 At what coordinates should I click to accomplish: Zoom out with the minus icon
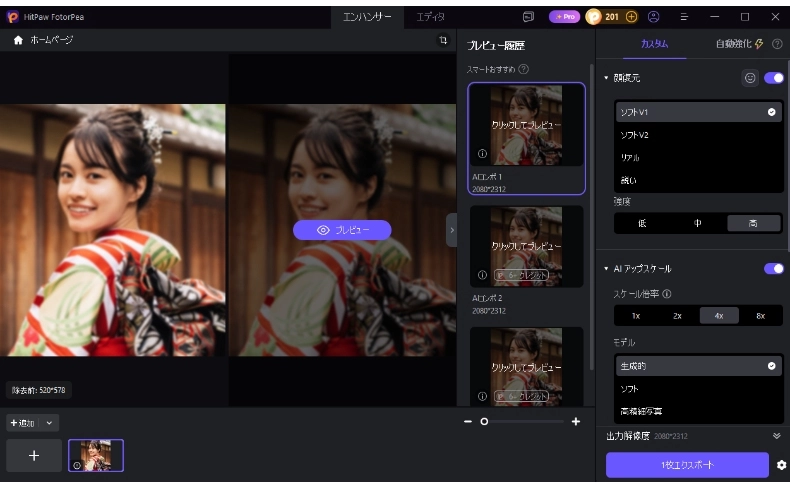pyautogui.click(x=468, y=421)
